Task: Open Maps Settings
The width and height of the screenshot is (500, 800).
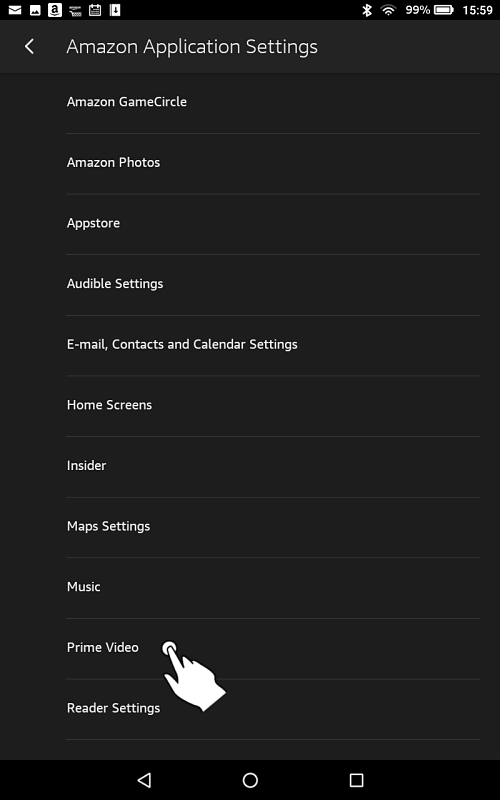Action: pyautogui.click(x=273, y=528)
